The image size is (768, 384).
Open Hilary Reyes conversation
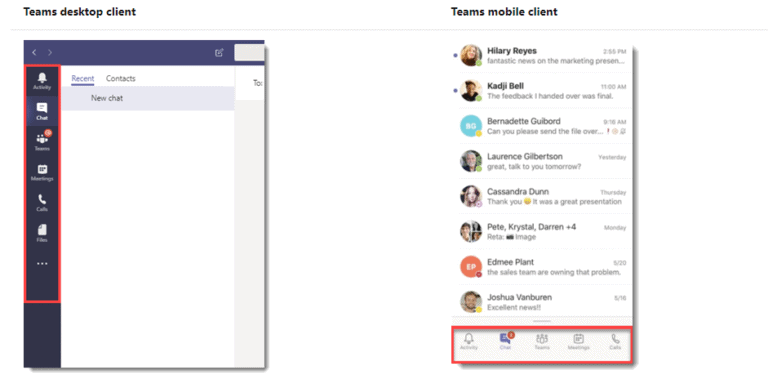click(x=543, y=56)
